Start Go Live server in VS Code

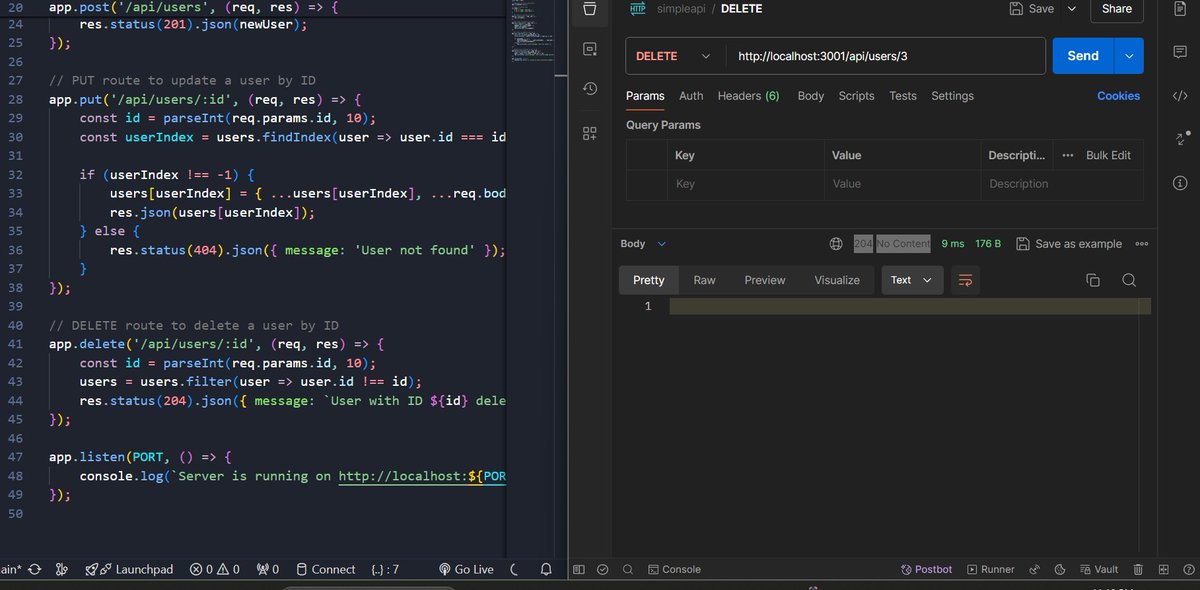pyautogui.click(x=466, y=569)
